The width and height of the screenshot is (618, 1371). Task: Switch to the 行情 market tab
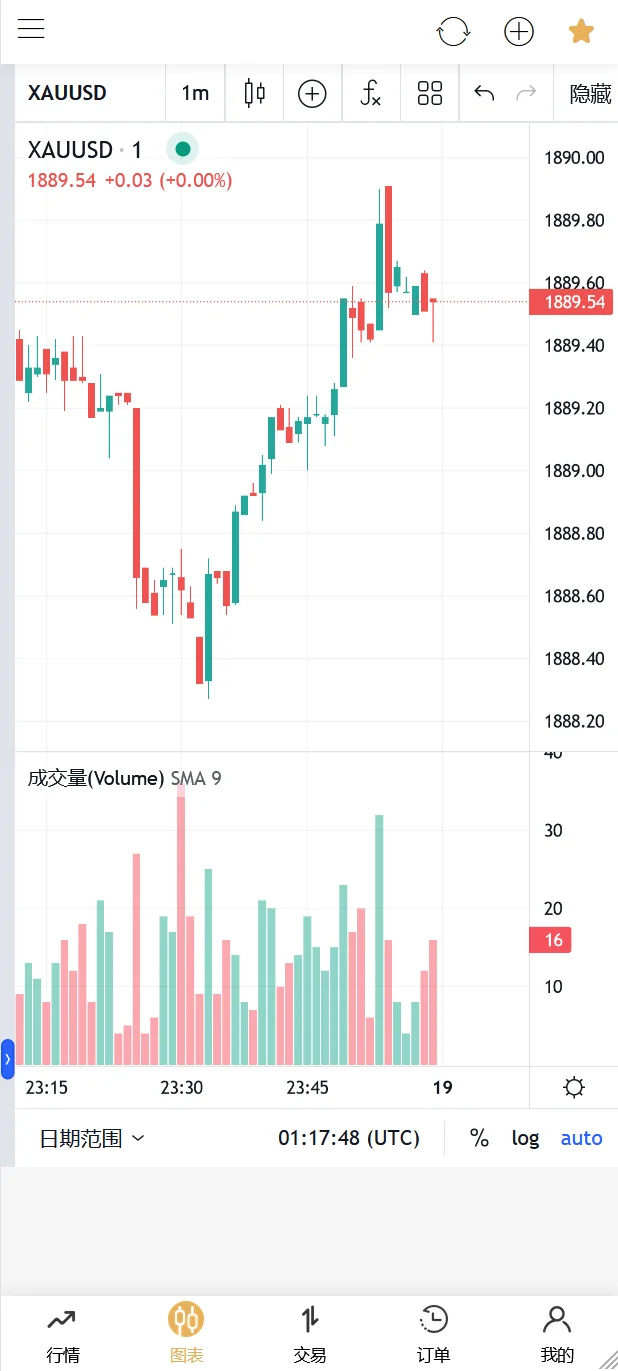point(63,1334)
